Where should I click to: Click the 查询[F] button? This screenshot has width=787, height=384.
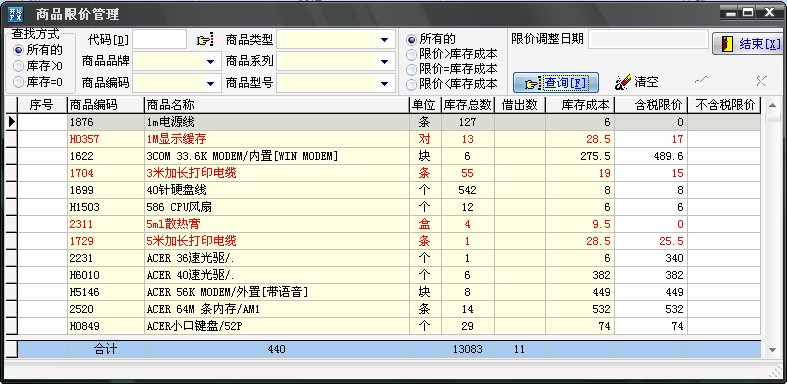tap(556, 83)
